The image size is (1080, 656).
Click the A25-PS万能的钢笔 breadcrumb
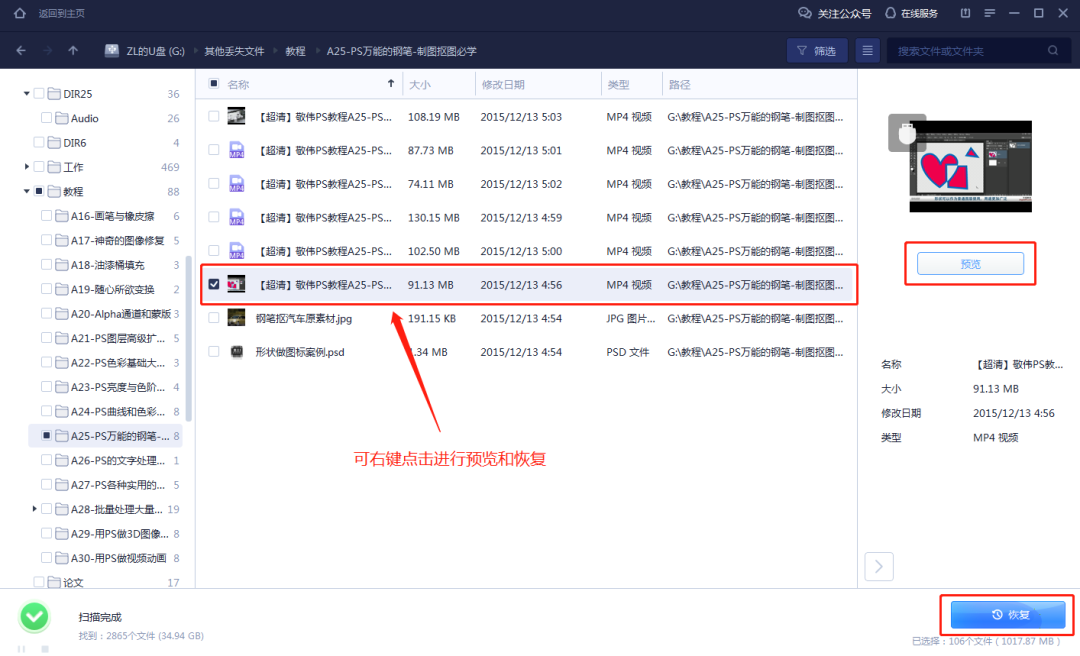(x=402, y=51)
